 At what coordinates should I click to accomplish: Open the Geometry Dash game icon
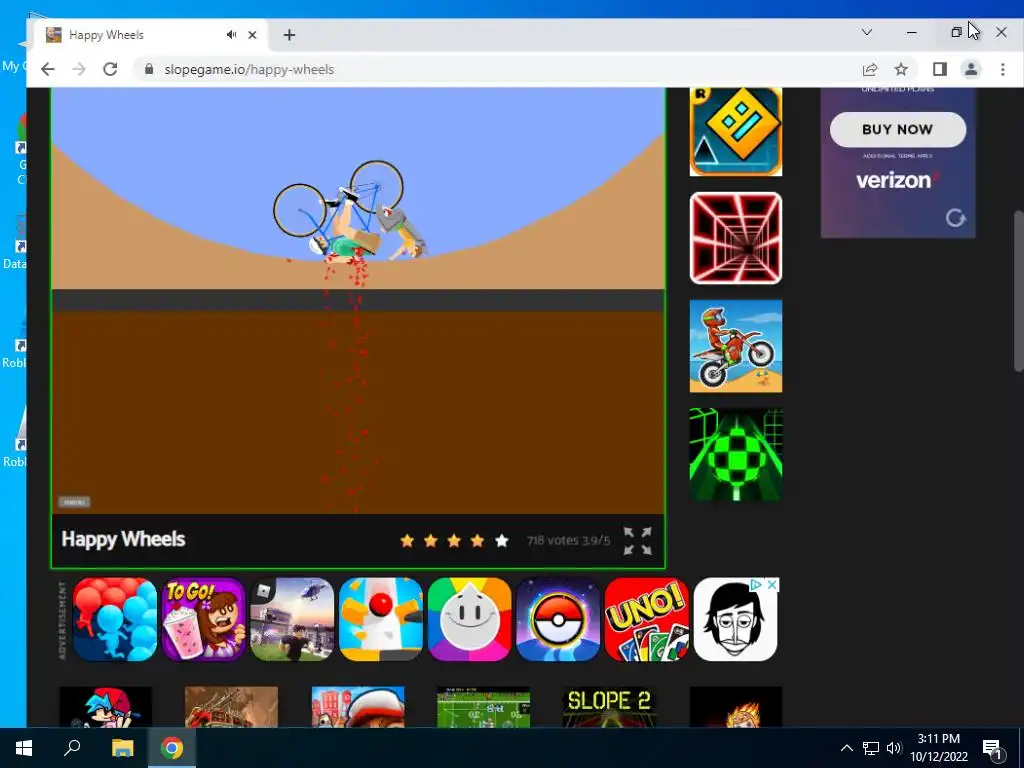pyautogui.click(x=736, y=131)
